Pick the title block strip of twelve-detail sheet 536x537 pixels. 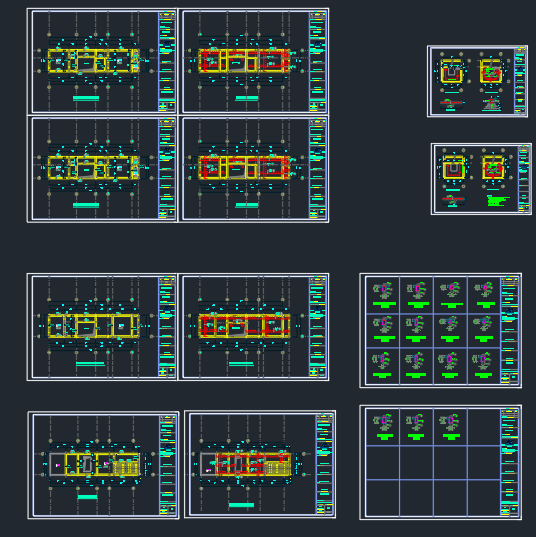click(x=510, y=330)
